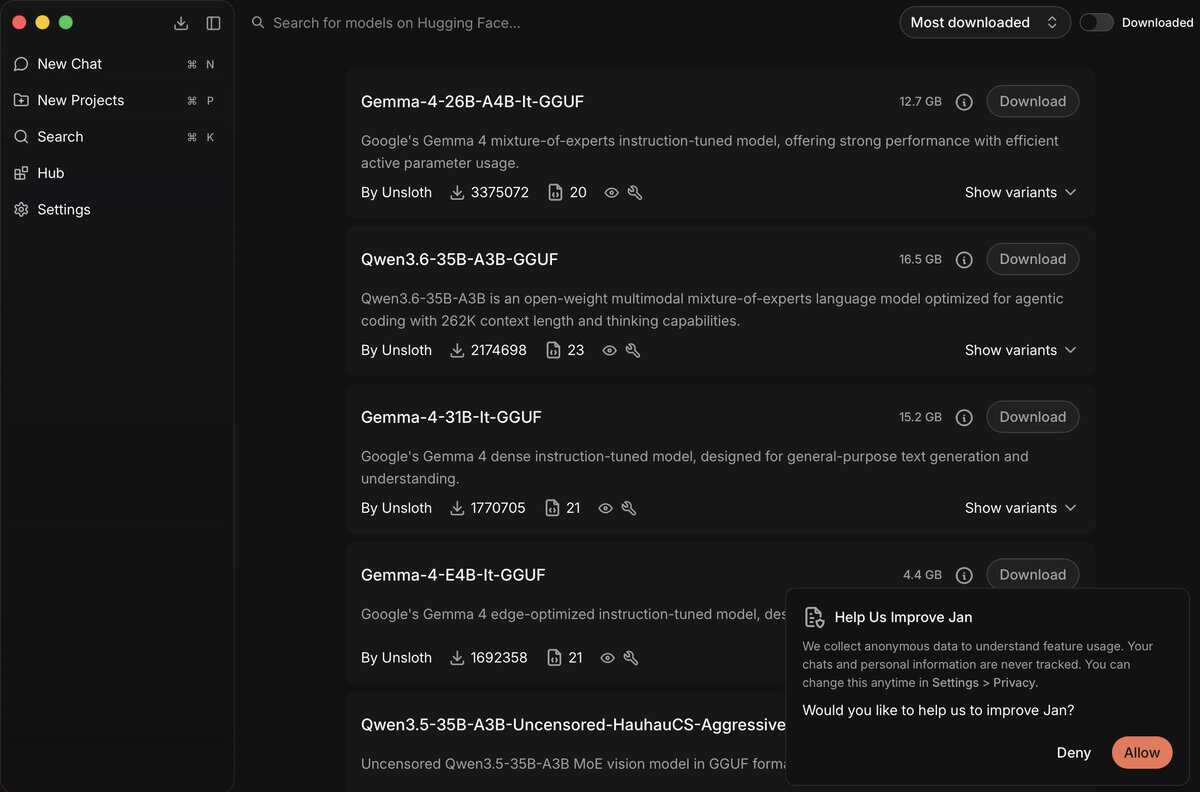1200x792 pixels.
Task: Open Search in the sidebar
Action: pyautogui.click(x=116, y=137)
